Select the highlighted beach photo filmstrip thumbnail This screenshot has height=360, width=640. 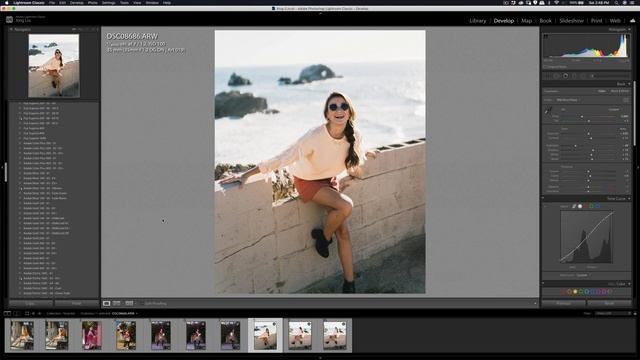coord(265,335)
